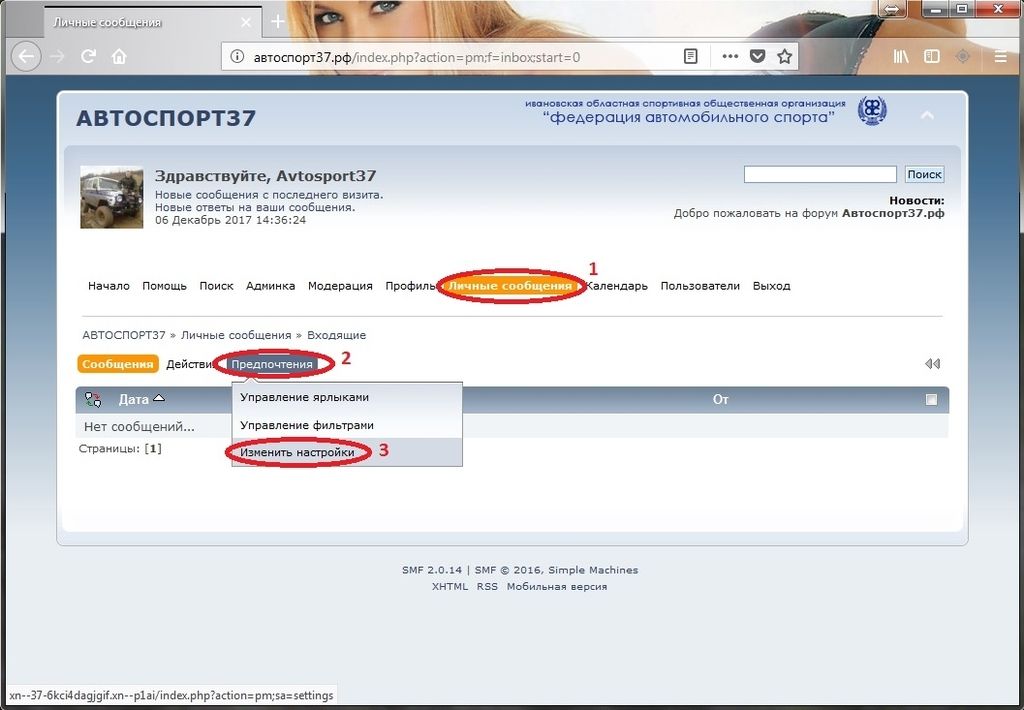This screenshot has width=1024, height=710.
Task: Click Выход to log out
Action: tap(771, 286)
